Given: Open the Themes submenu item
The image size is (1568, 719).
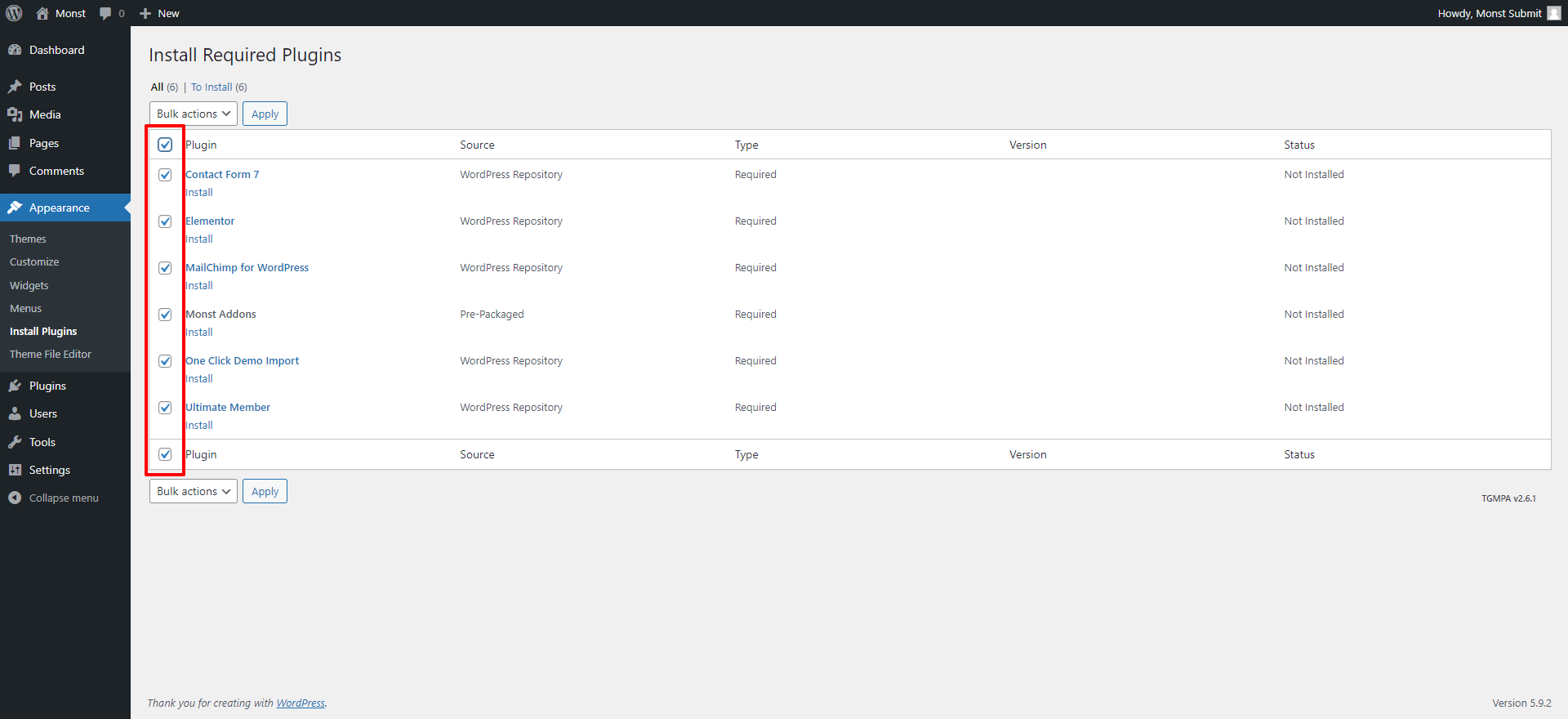Looking at the screenshot, I should pos(28,239).
